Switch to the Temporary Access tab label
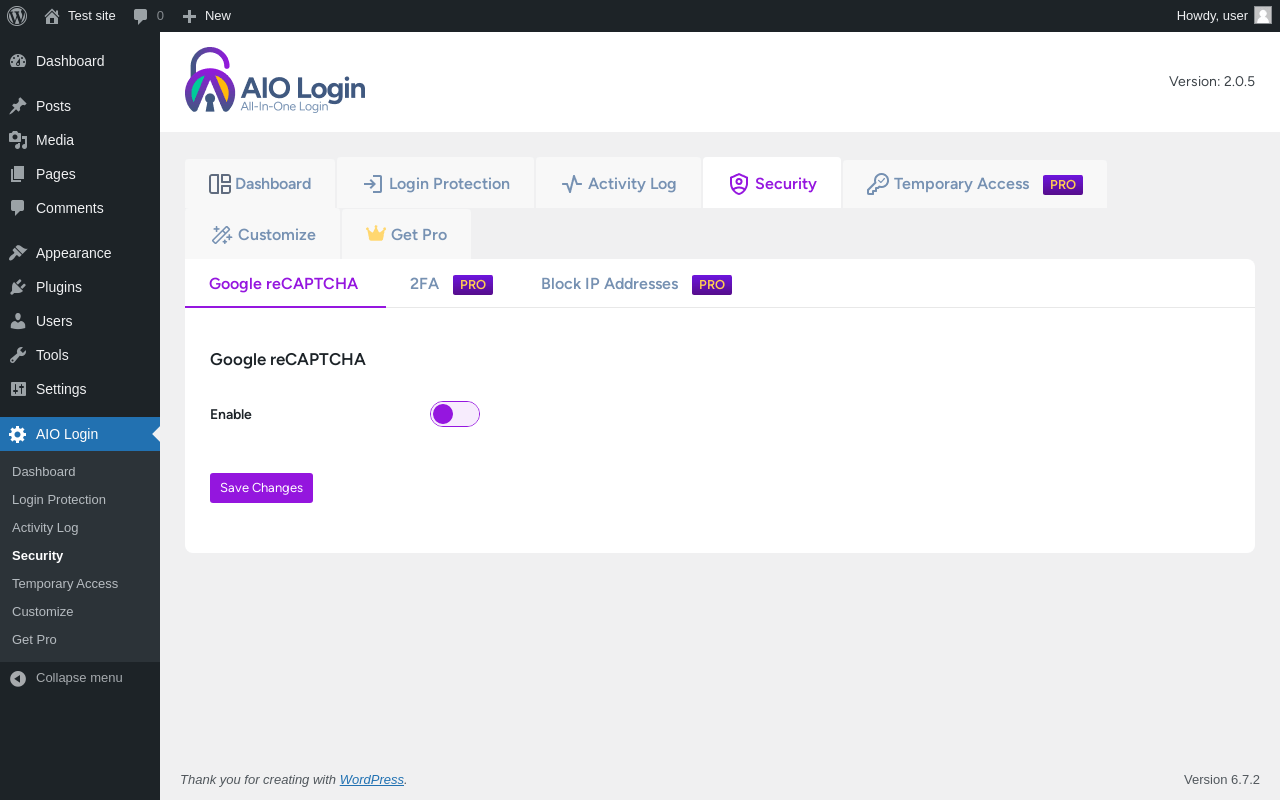 [962, 184]
